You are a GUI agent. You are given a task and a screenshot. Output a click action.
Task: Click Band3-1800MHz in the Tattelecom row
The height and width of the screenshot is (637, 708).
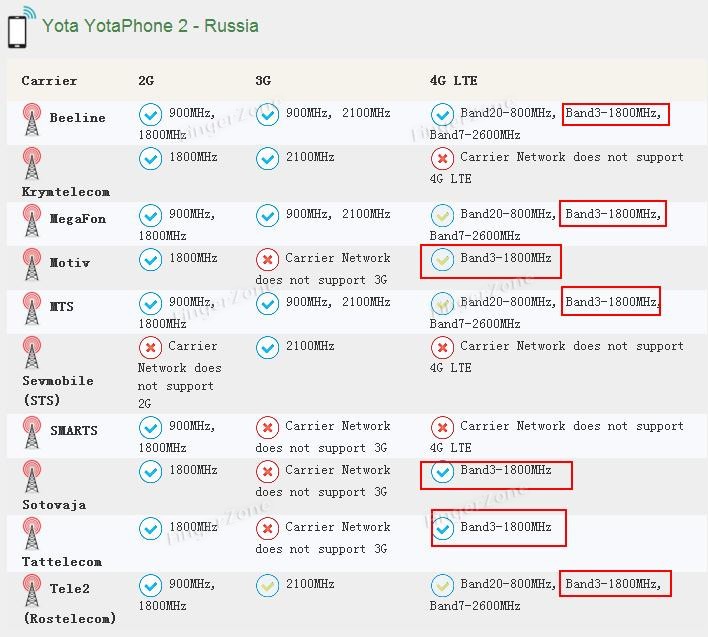[506, 527]
